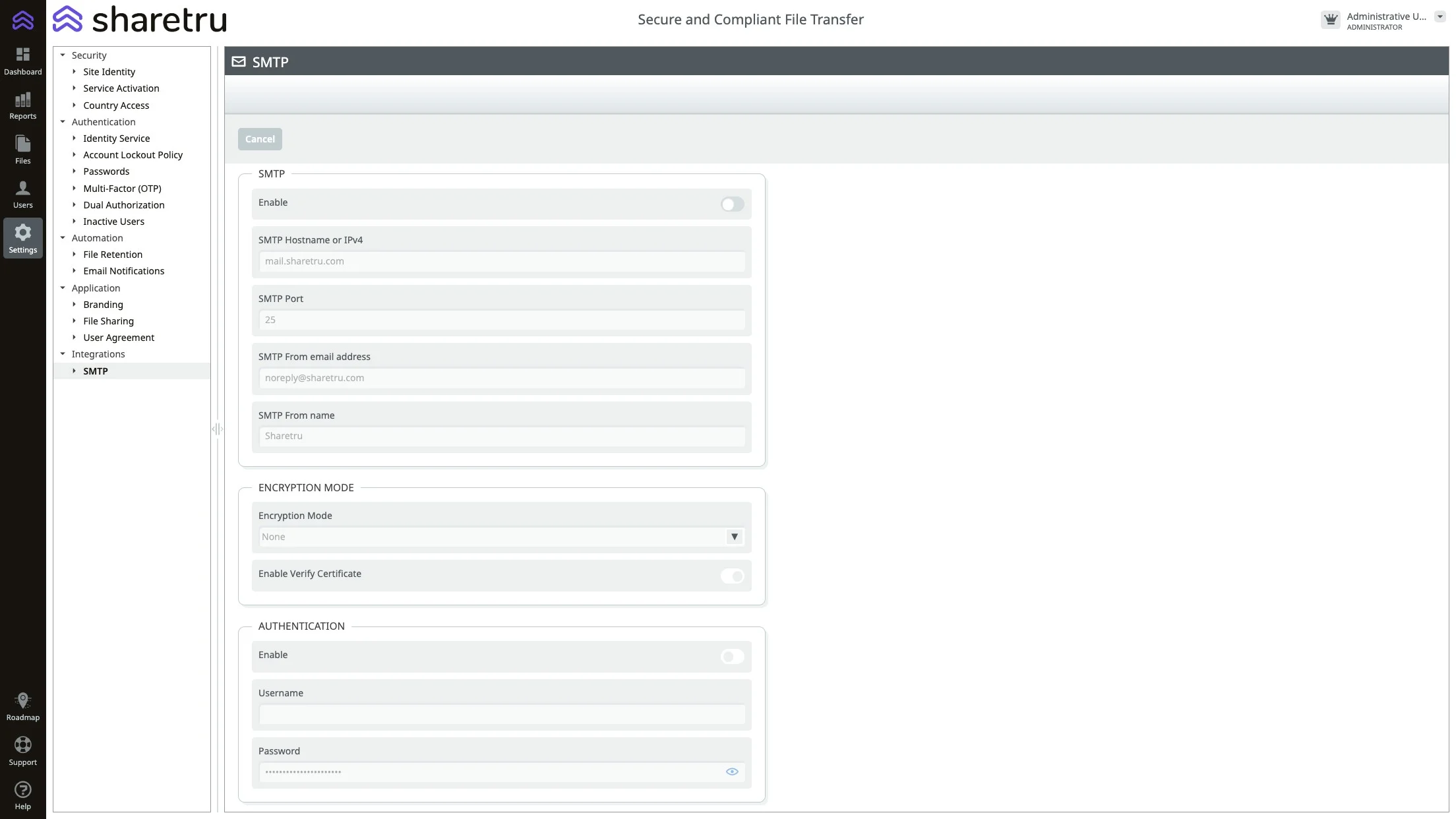Image resolution: width=1456 pixels, height=819 pixels.
Task: Open Multi-Factor (OTP) settings item
Action: [122, 189]
